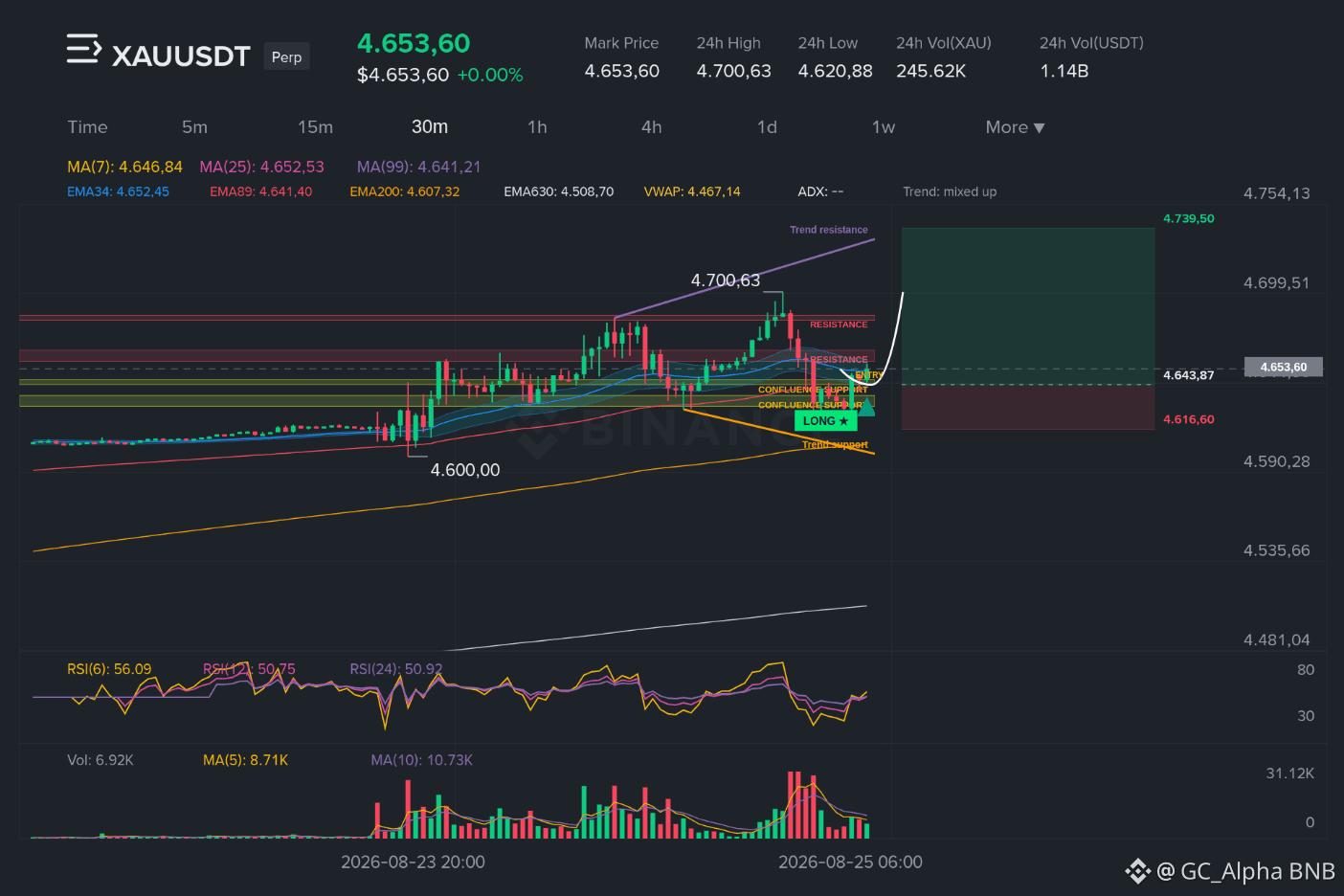Click the ADX indicator label

click(x=820, y=191)
